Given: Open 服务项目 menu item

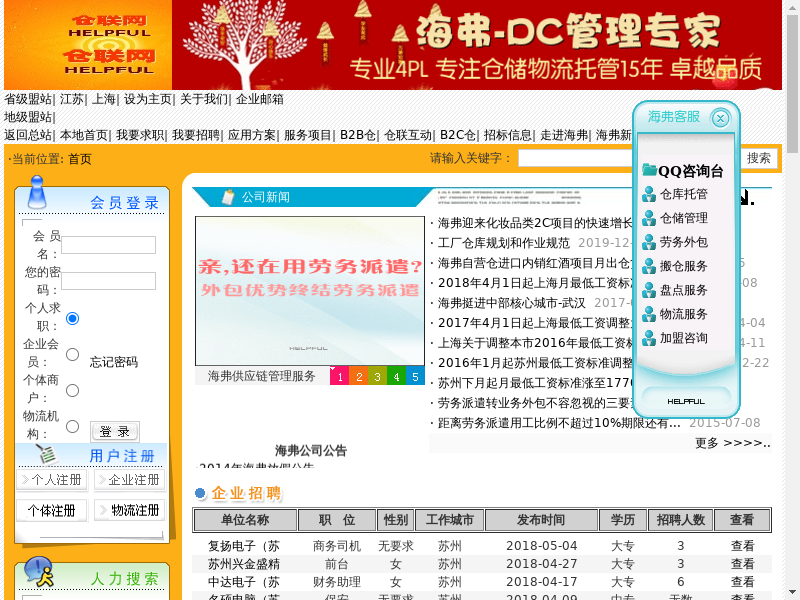Looking at the screenshot, I should (308, 135).
